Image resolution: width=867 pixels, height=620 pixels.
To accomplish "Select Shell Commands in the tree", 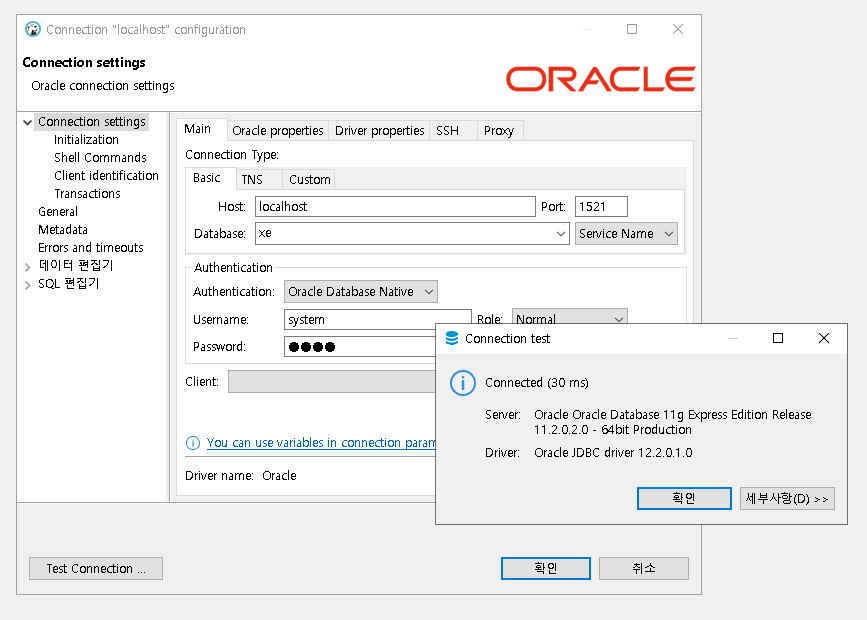I will pyautogui.click(x=100, y=158).
